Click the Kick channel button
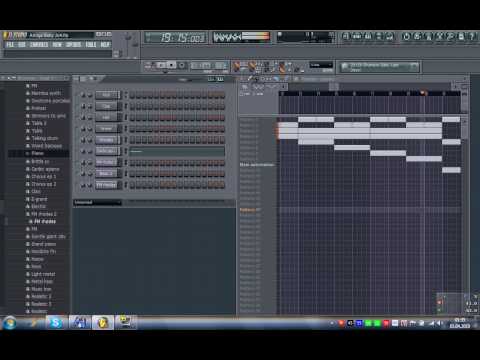The width and height of the screenshot is (480, 360). (x=106, y=95)
